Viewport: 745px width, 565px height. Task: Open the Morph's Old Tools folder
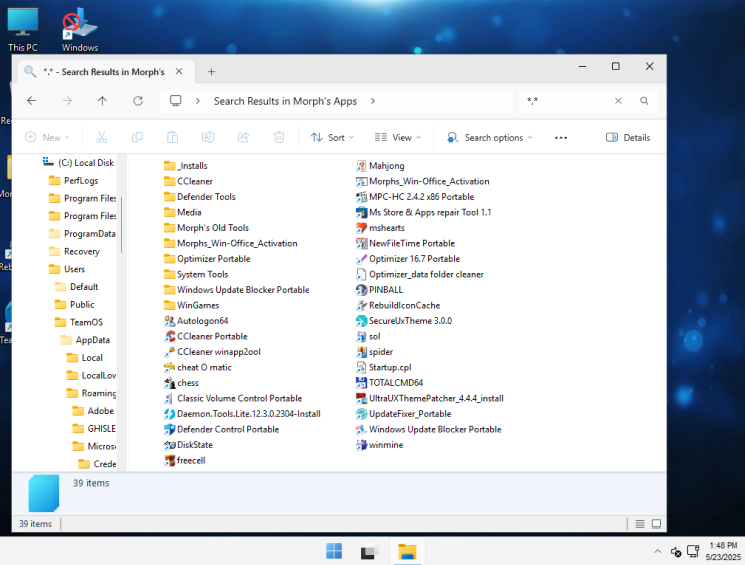207,228
